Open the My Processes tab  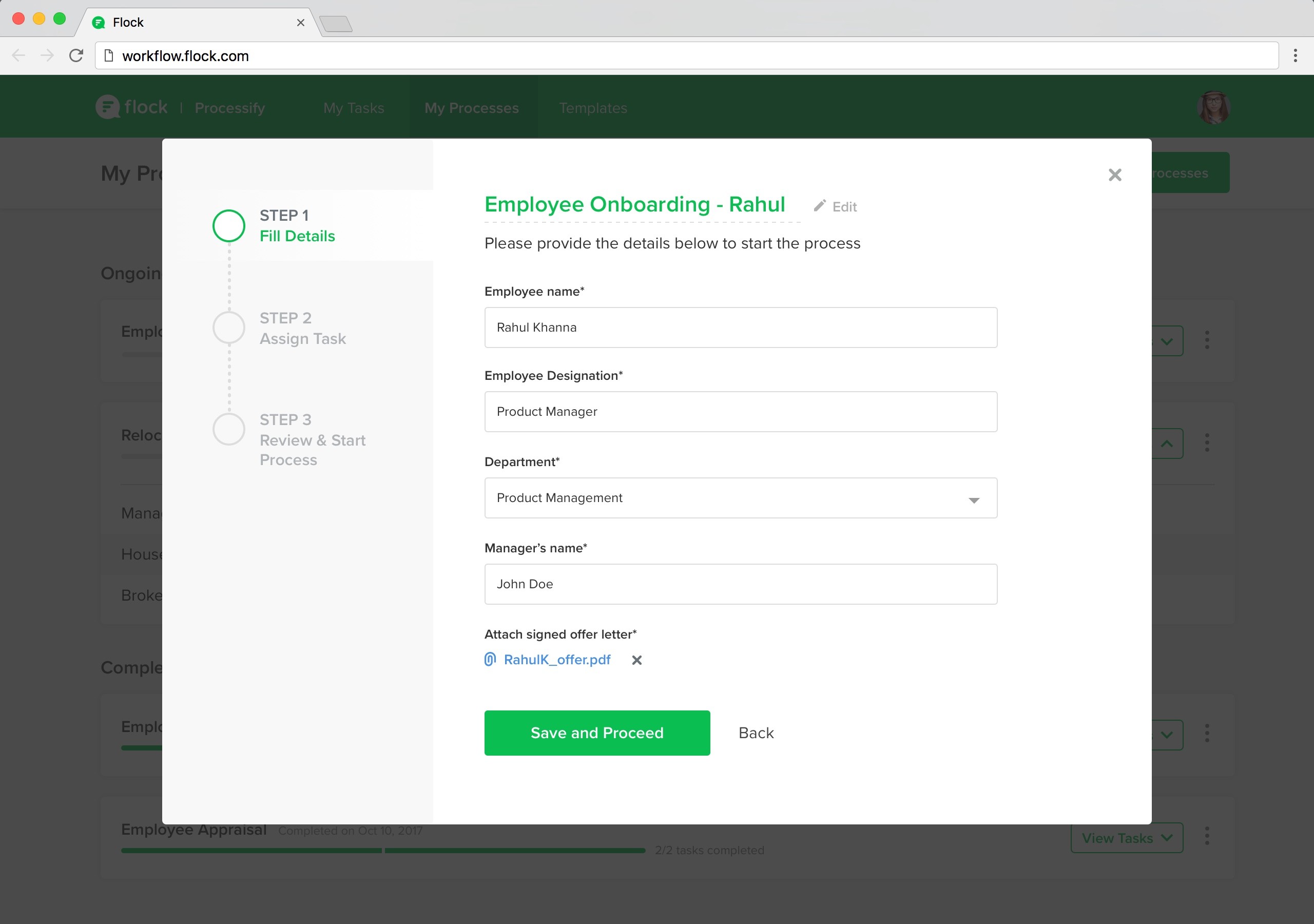coord(472,108)
